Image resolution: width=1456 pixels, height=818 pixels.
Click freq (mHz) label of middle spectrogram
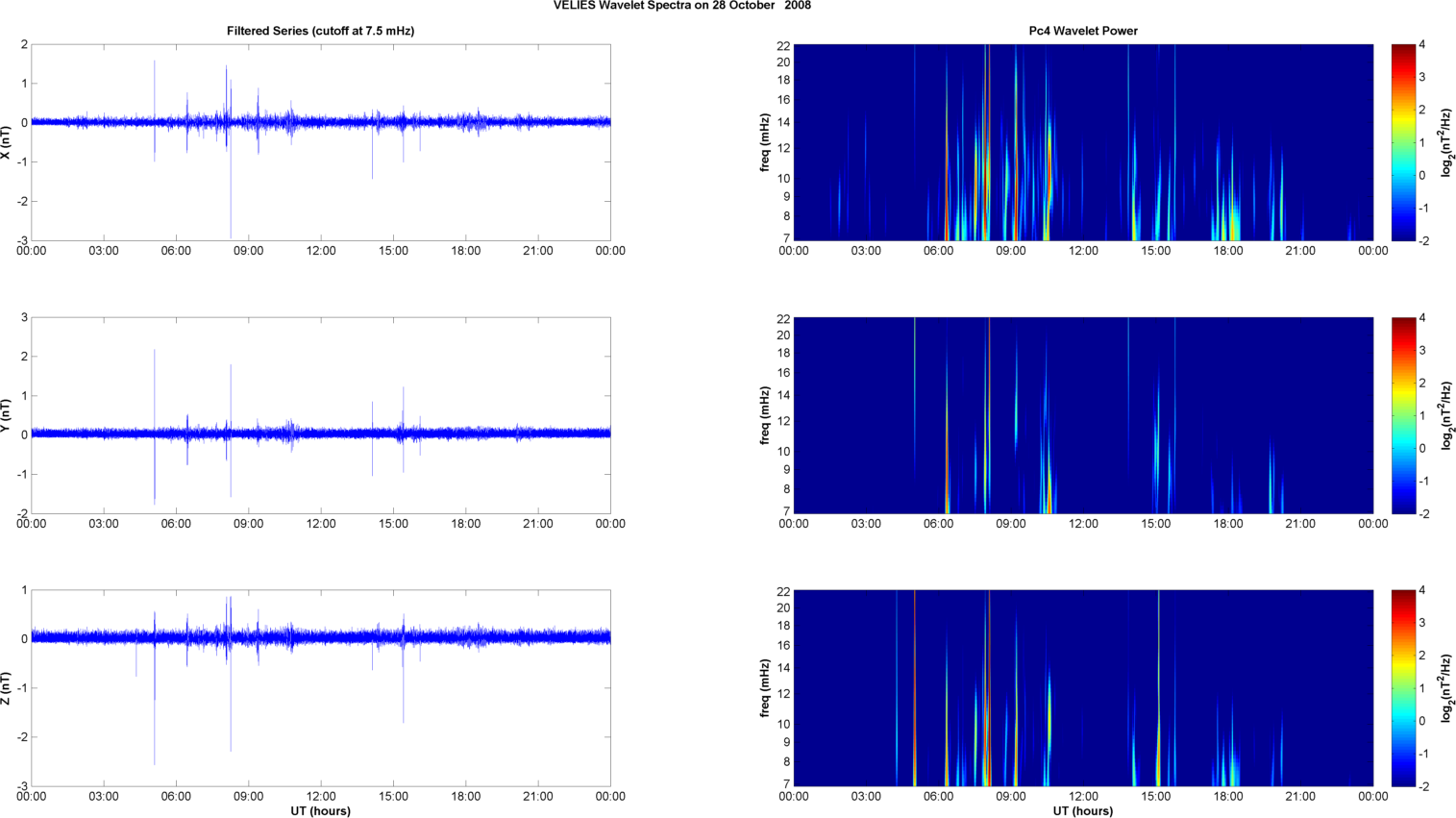765,415
